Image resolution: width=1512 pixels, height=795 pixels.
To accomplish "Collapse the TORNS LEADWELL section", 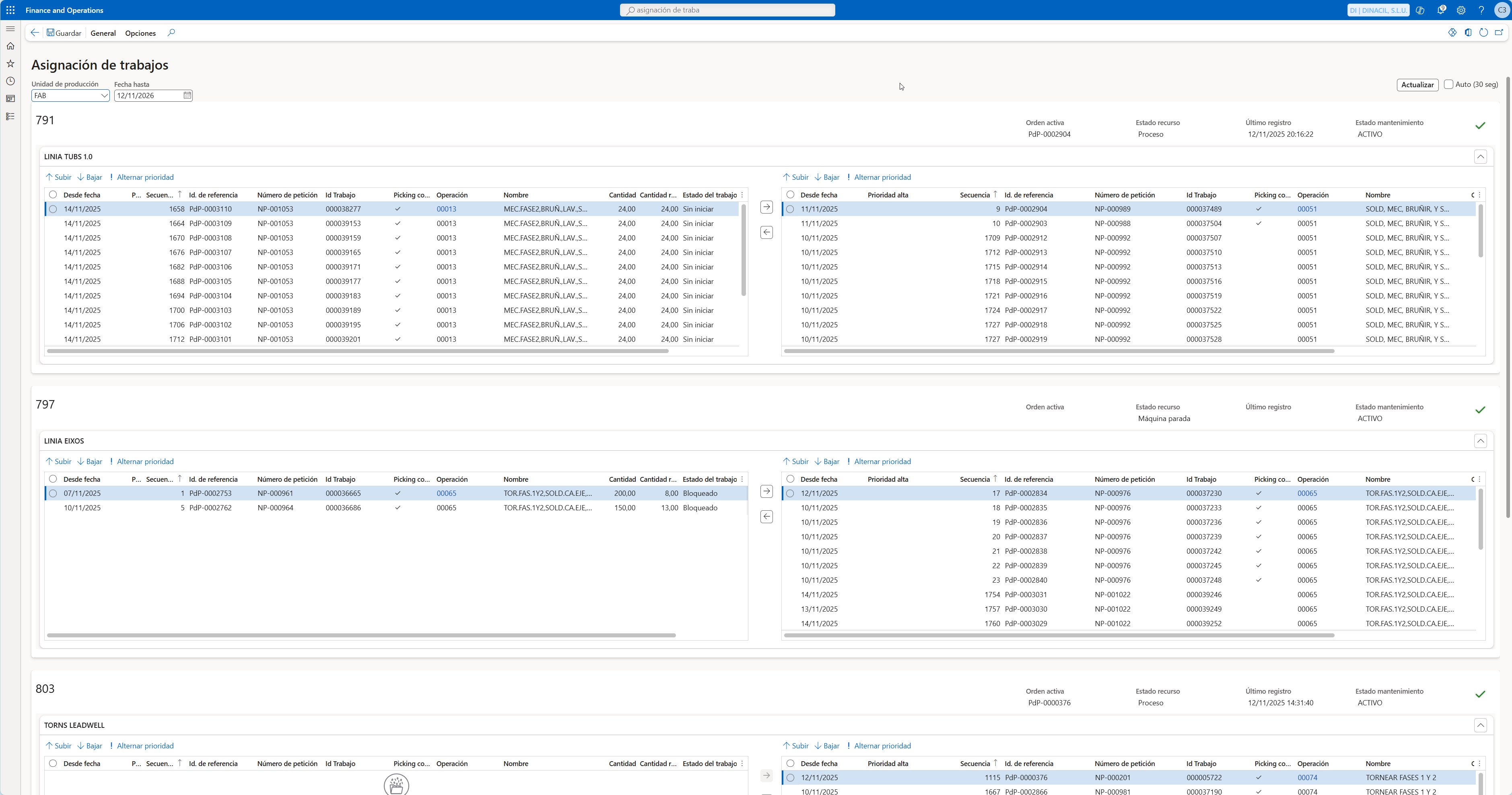I will pos(1480,725).
